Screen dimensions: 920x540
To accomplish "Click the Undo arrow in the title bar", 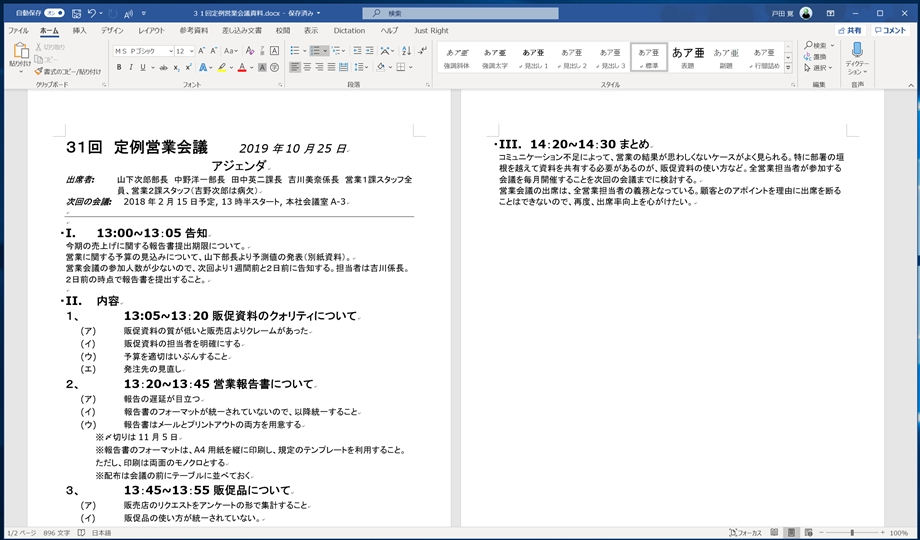I will [92, 13].
